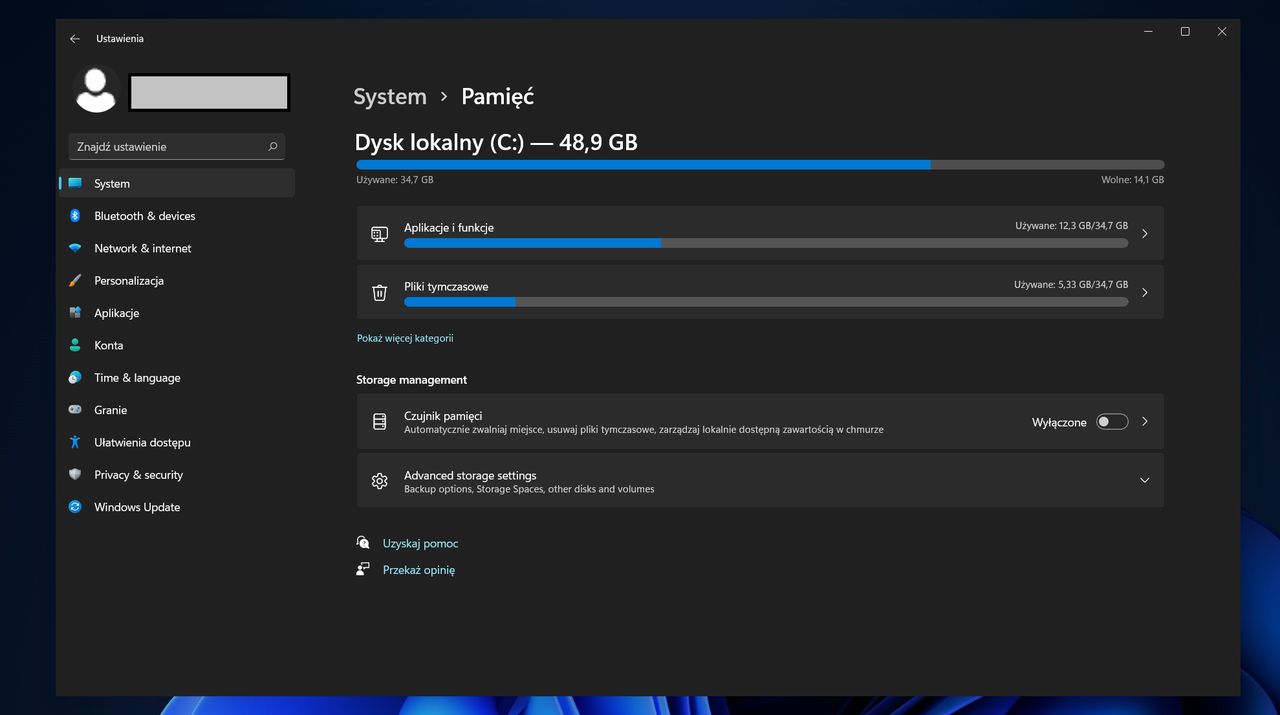1280x715 pixels.
Task: Click the Czujnik pamięci drive icon
Action: [x=379, y=421]
